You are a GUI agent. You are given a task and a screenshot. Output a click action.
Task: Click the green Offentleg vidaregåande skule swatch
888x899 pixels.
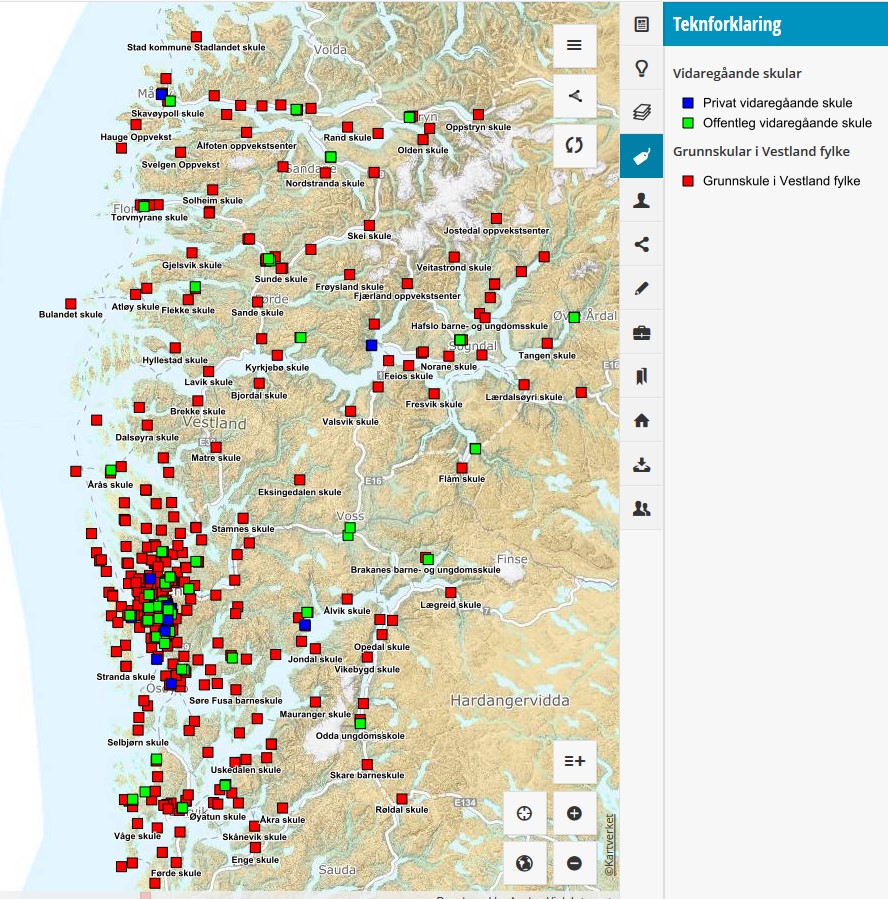click(x=687, y=123)
